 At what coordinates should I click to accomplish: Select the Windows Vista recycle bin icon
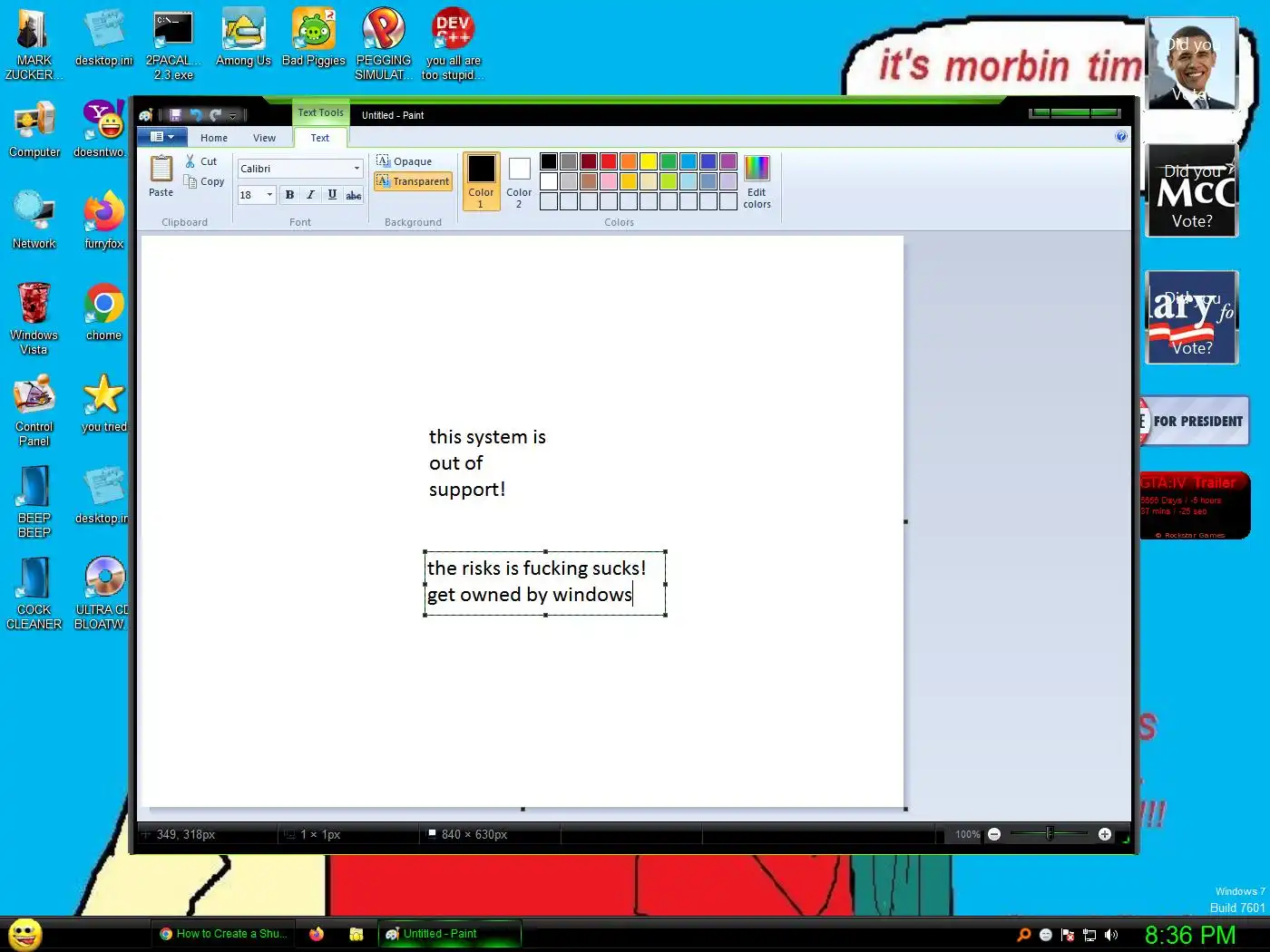point(34,319)
